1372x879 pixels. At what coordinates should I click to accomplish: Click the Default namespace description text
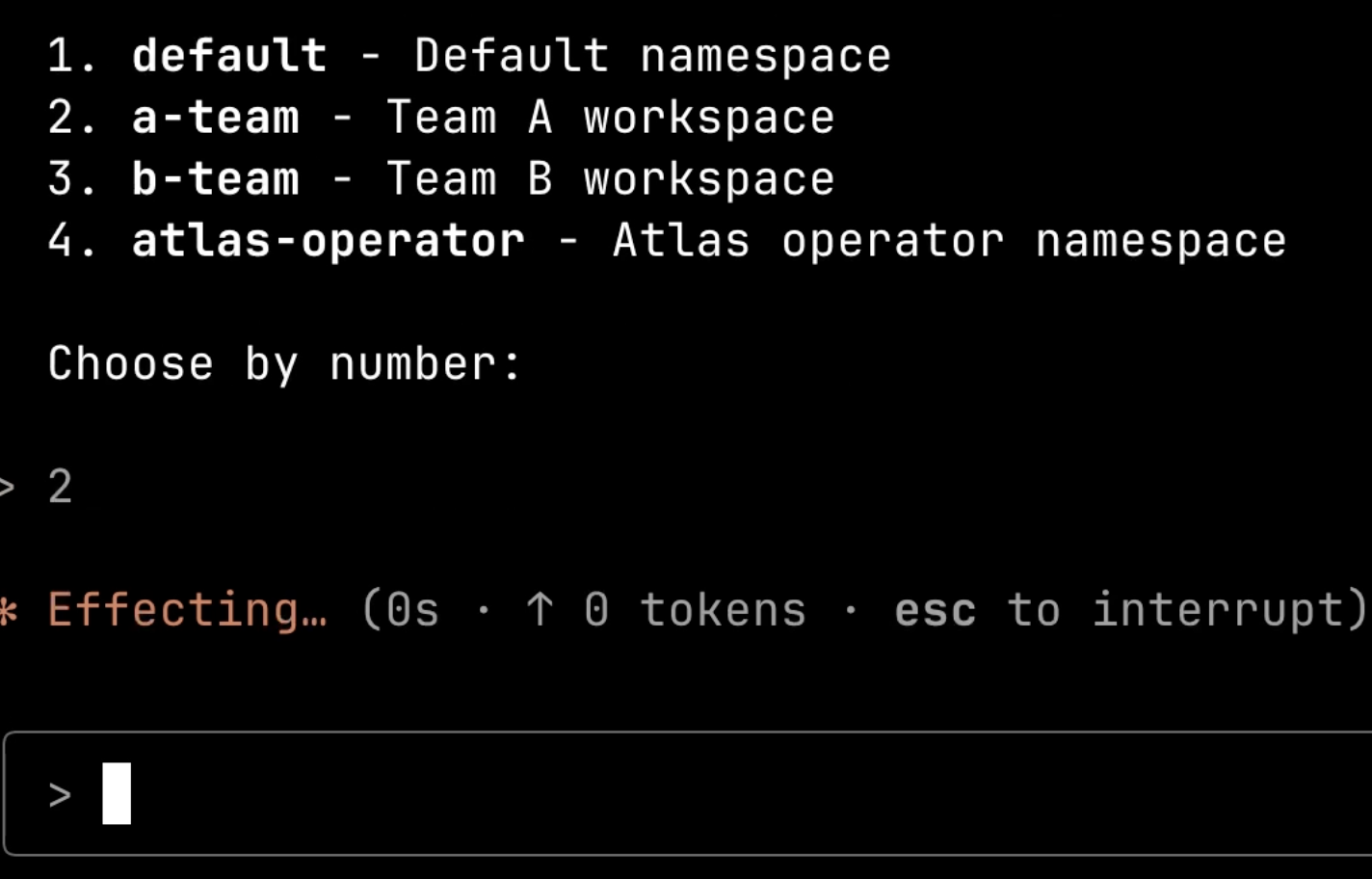tap(653, 56)
